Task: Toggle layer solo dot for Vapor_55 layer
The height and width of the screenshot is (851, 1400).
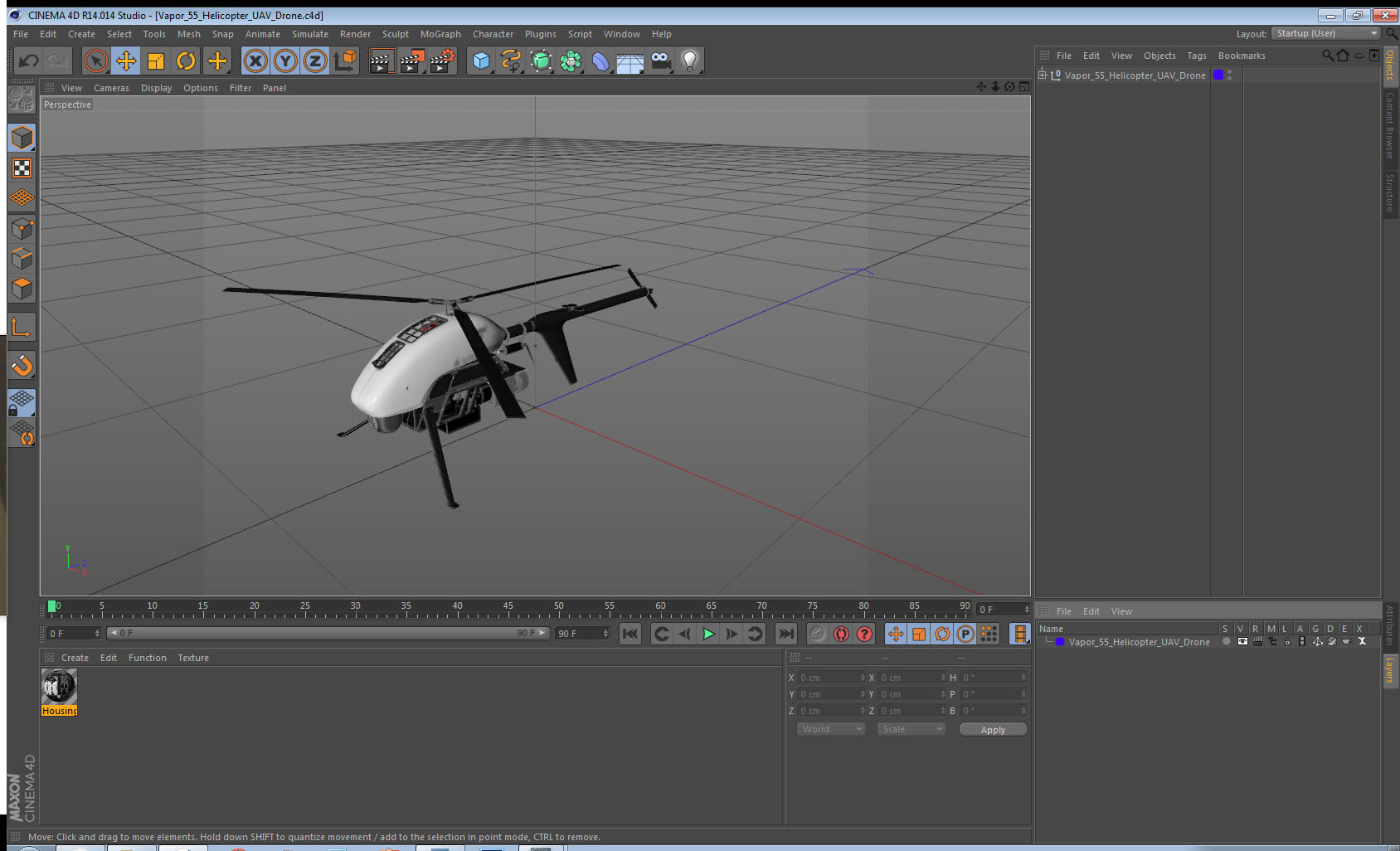Action: point(1226,641)
